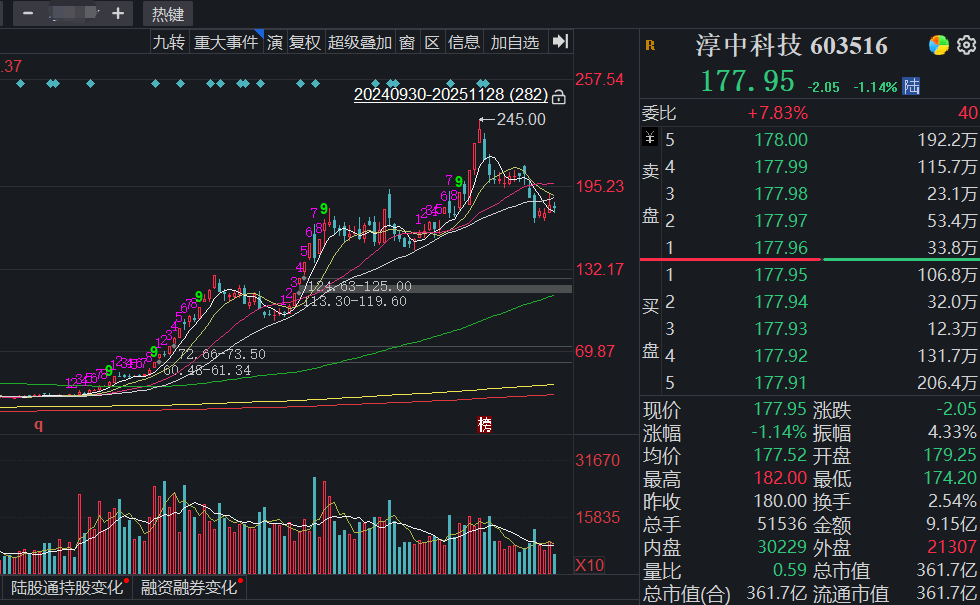Click the 换手 2.54% value
Screen dimensions: 980x605
[952, 501]
